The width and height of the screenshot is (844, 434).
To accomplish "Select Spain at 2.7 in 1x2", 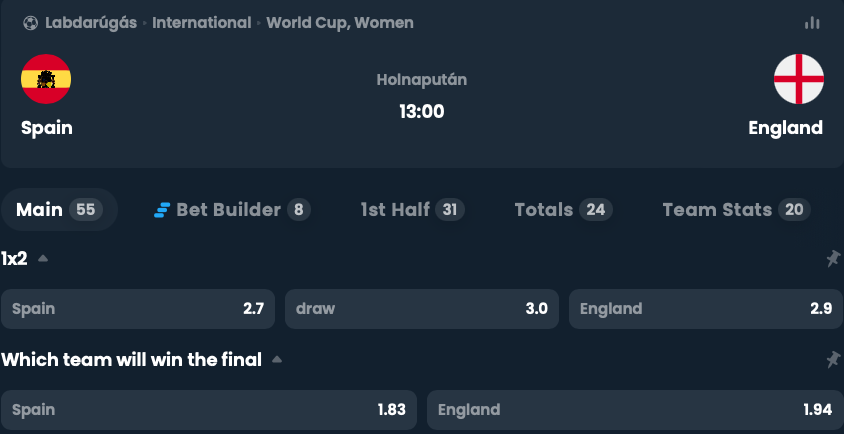I will pos(138,309).
